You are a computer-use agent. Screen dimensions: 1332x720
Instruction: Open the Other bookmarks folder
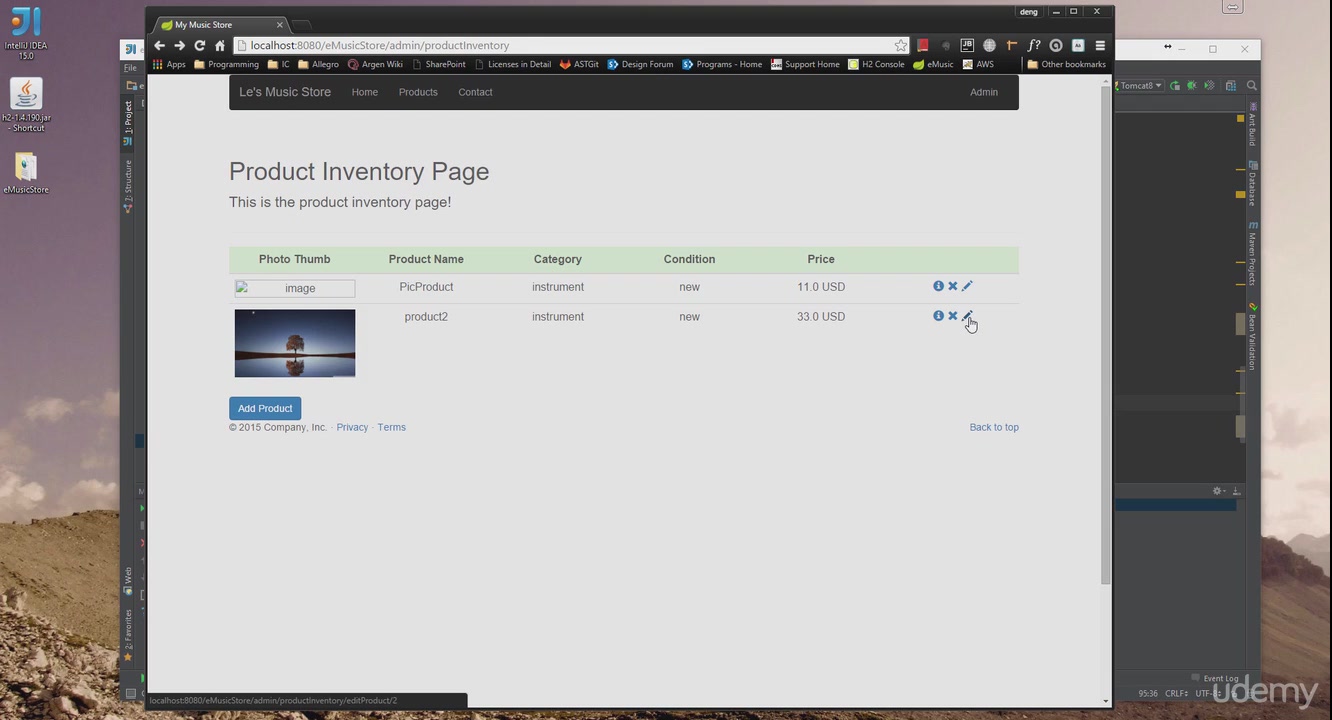(1066, 64)
